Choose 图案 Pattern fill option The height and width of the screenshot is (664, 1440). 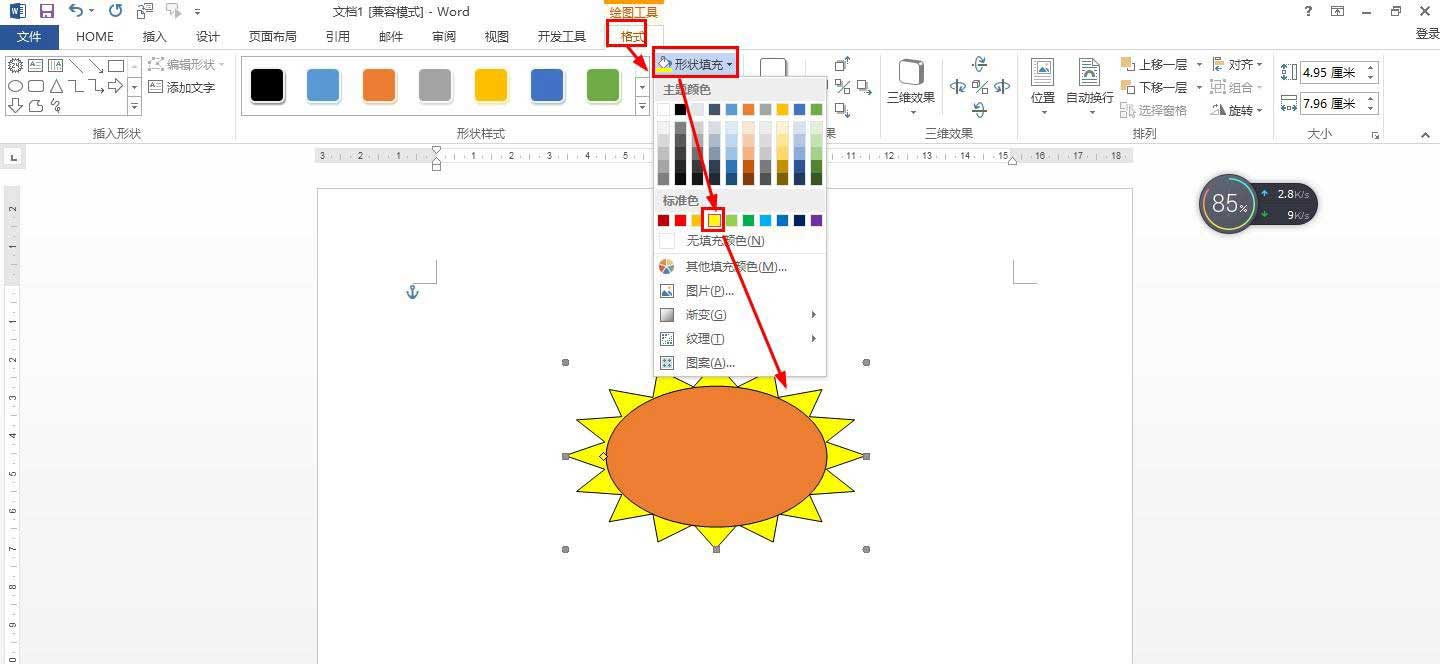740,363
